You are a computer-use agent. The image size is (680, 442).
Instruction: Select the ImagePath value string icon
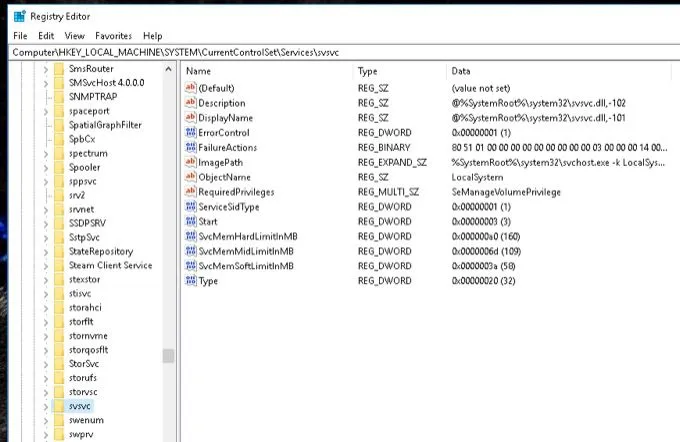(x=190, y=162)
